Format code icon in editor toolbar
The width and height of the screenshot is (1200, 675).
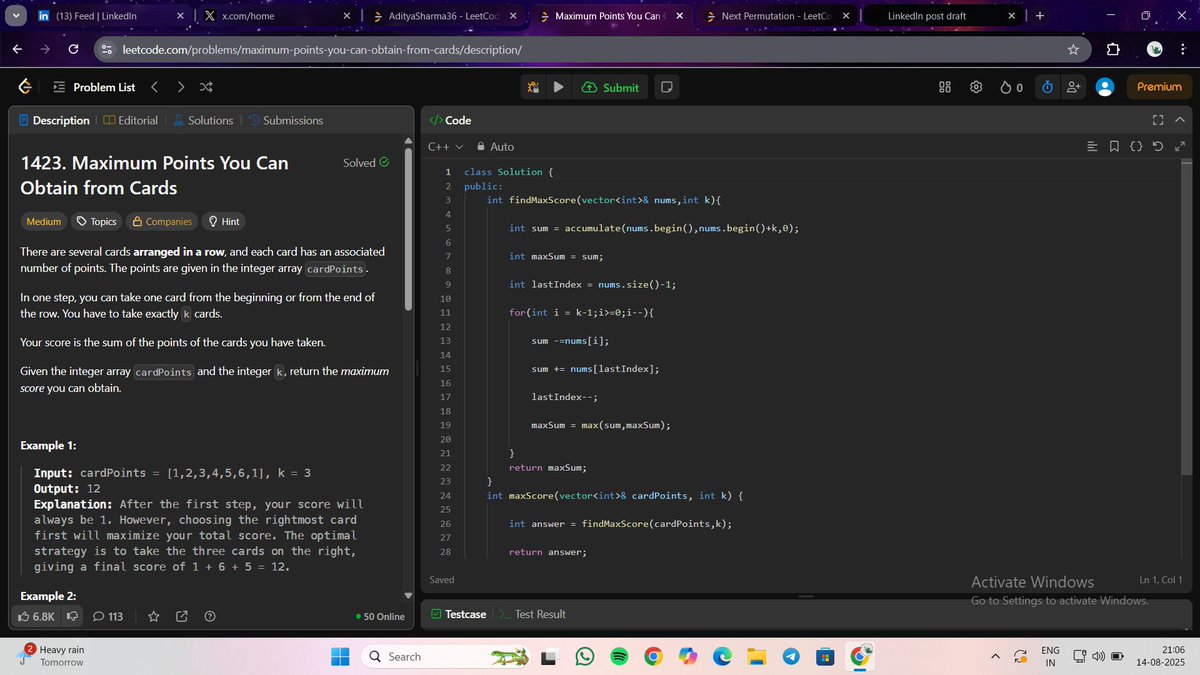pyautogui.click(x=1092, y=147)
